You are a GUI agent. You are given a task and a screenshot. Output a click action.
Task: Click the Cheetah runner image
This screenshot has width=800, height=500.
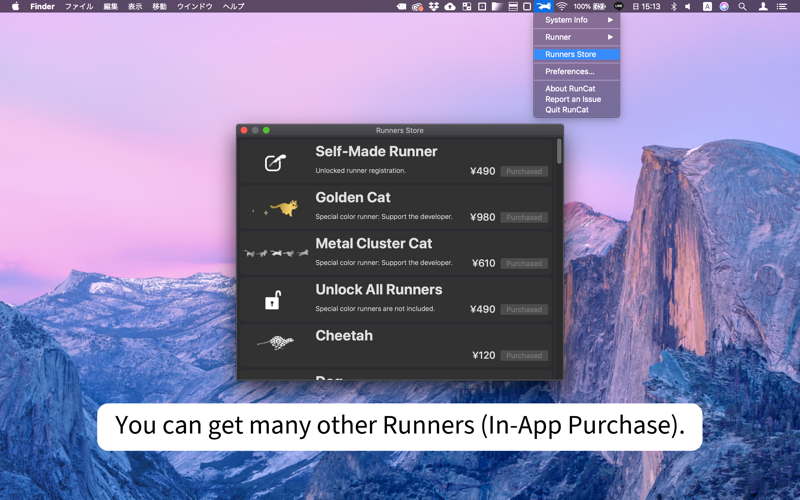tap(276, 342)
